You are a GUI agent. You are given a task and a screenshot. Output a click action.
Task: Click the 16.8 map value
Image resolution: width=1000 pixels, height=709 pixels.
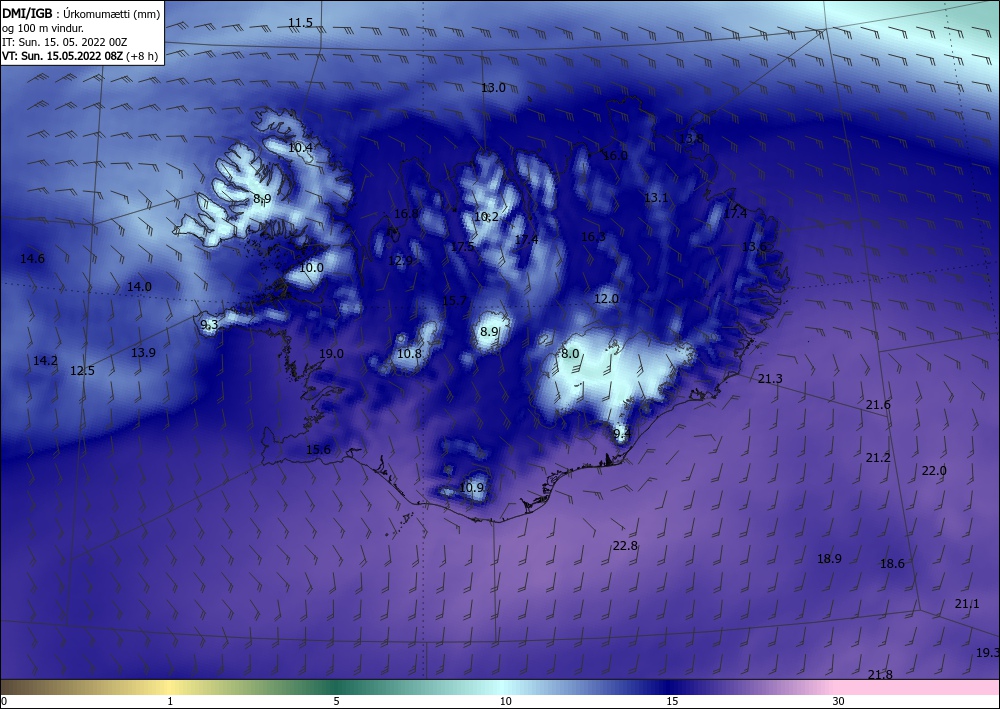(406, 214)
